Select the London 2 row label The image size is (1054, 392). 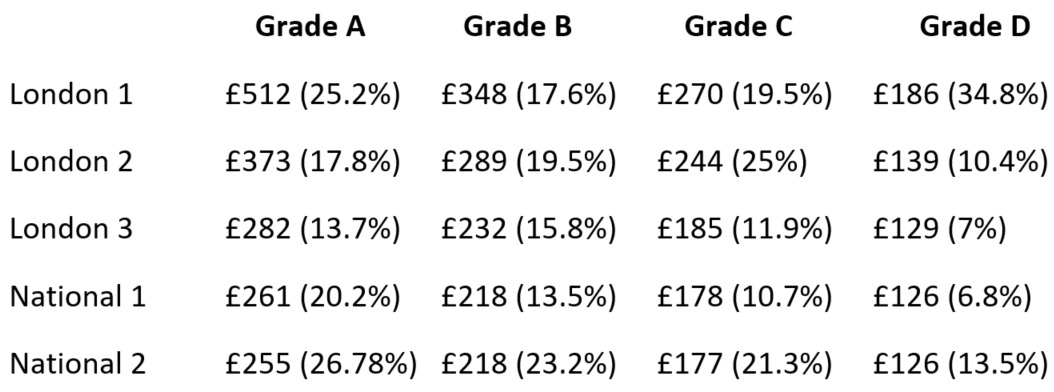71,162
